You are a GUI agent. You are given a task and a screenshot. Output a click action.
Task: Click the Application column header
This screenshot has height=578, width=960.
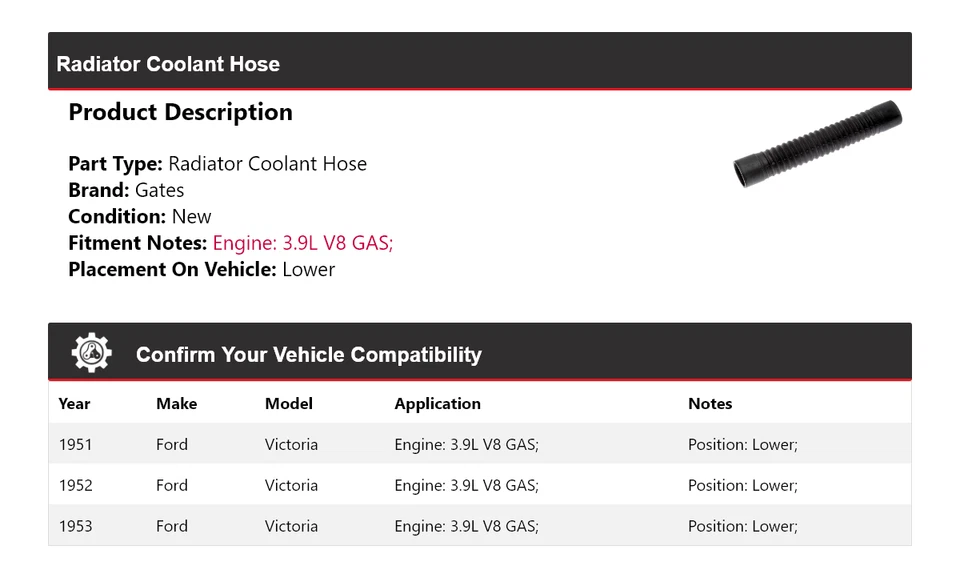pyautogui.click(x=437, y=404)
